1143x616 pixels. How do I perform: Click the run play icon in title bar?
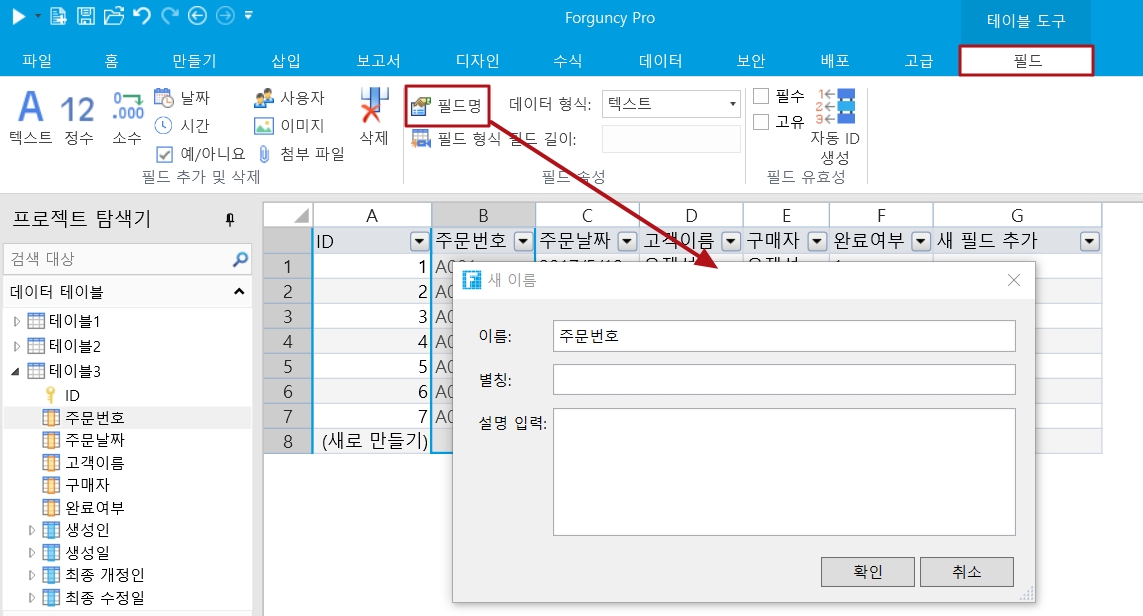tap(18, 16)
